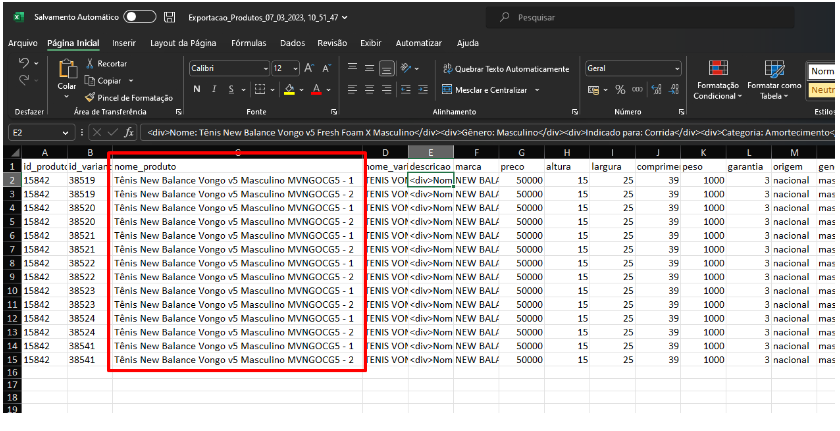Image resolution: width=840 pixels, height=431 pixels.
Task: Click Recortar scissors button
Action: [106, 64]
